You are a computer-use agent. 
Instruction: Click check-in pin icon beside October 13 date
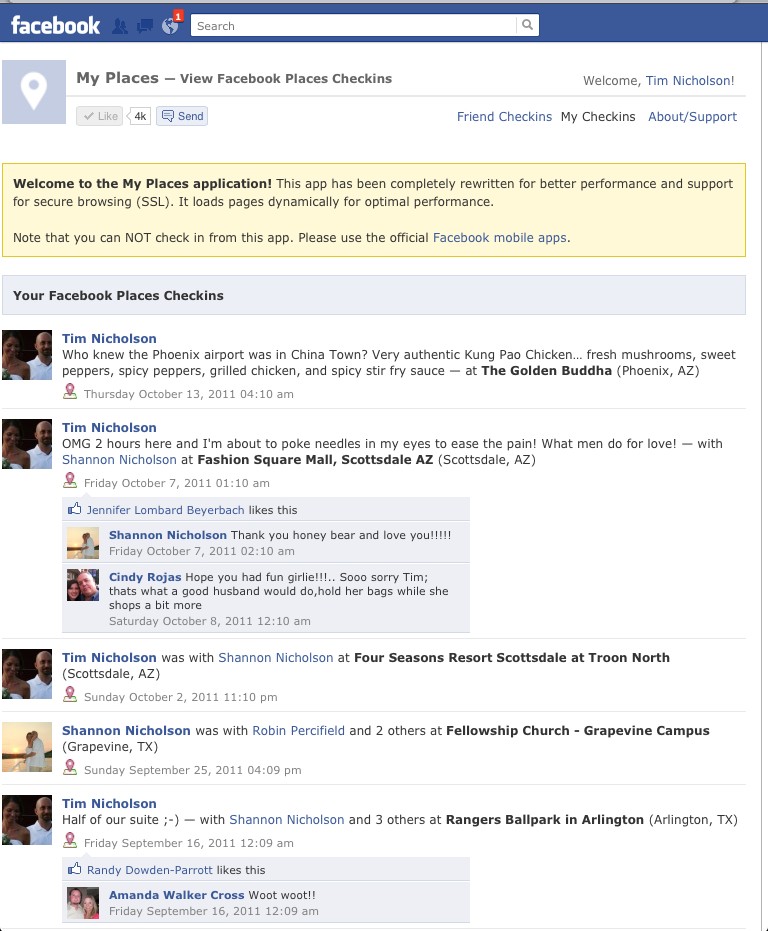[70, 392]
